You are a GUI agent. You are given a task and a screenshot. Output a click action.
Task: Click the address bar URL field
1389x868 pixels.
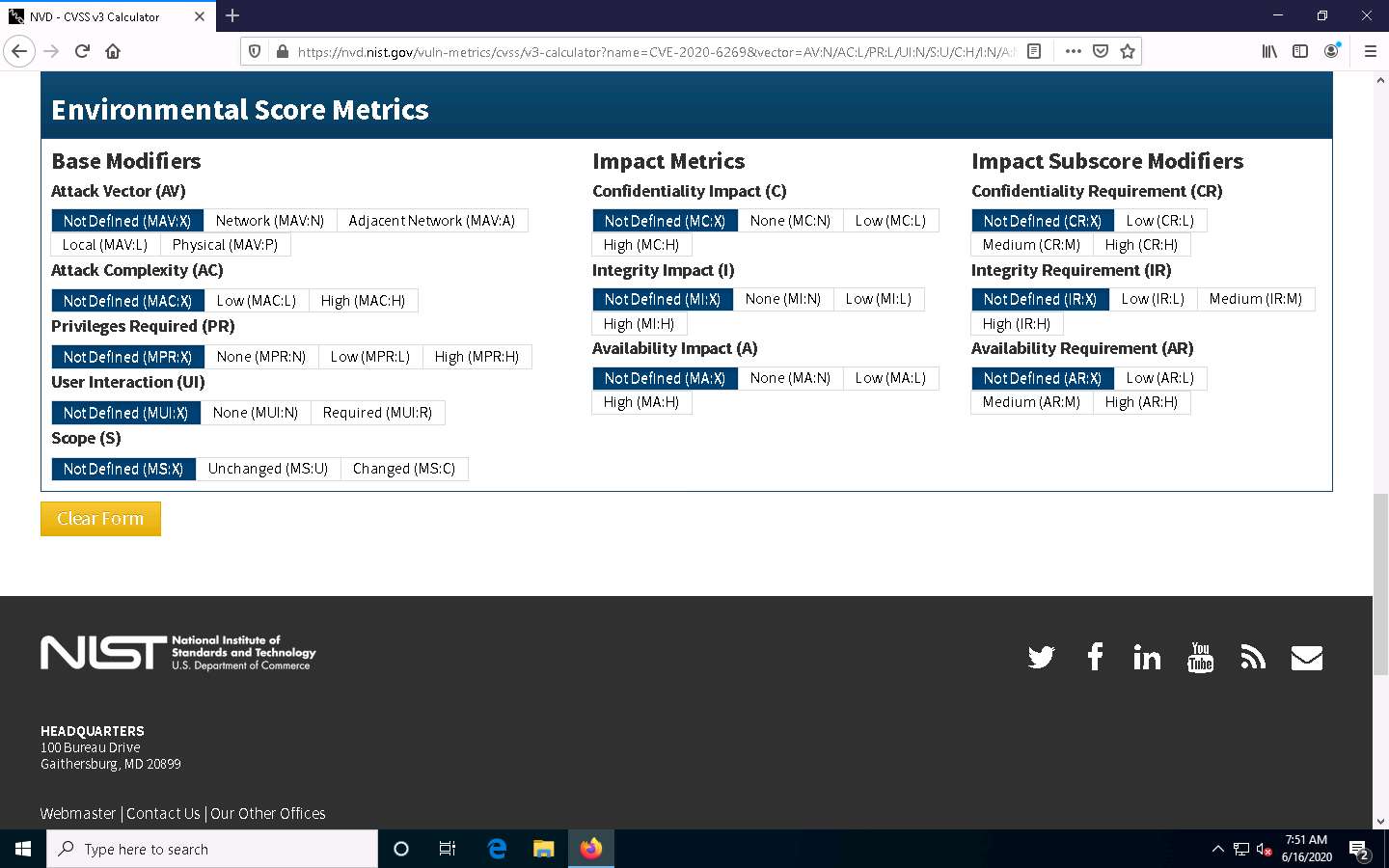(x=656, y=51)
